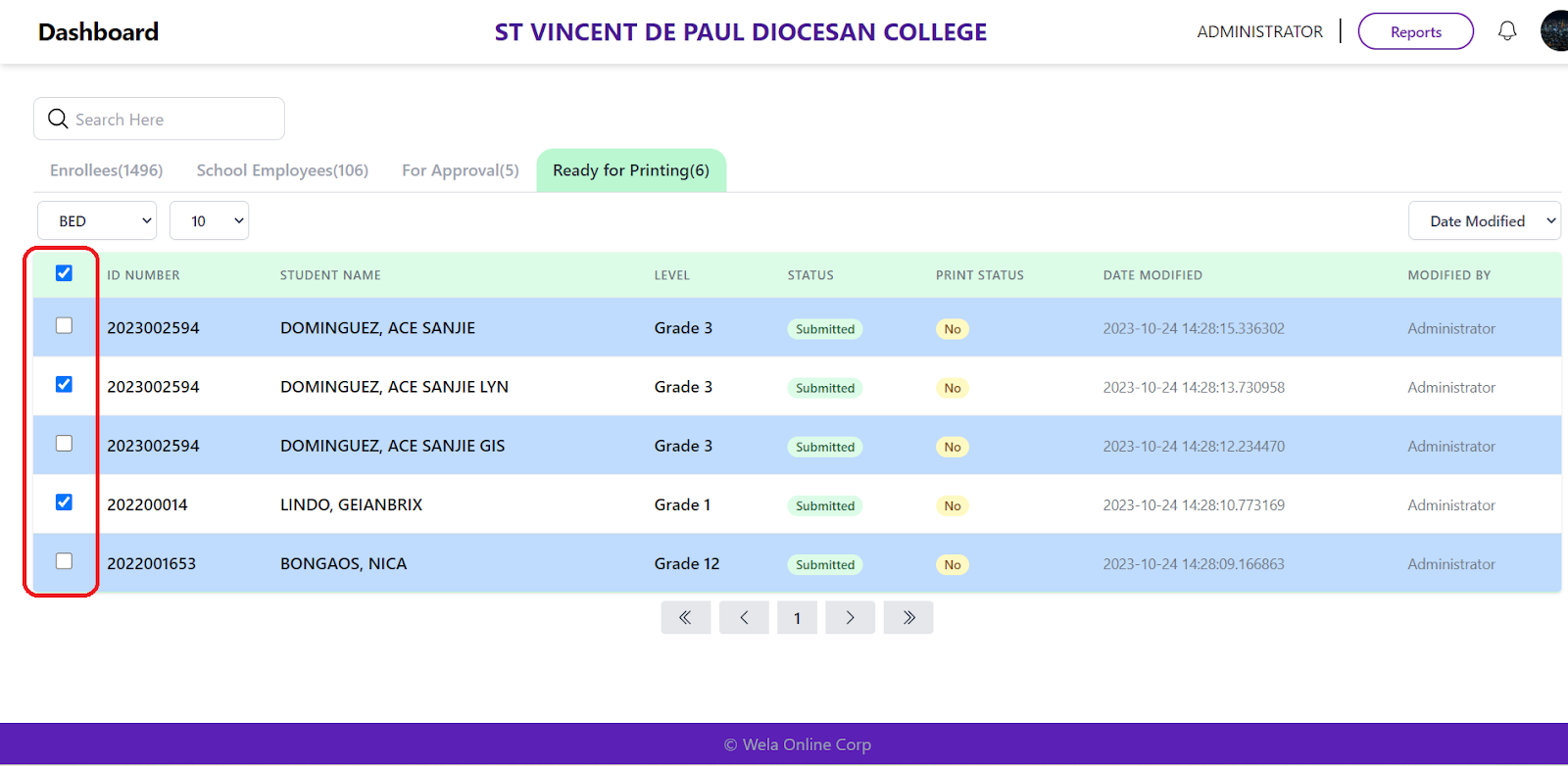This screenshot has width=1568, height=766.
Task: Open the BED department dropdown
Action: 97,220
